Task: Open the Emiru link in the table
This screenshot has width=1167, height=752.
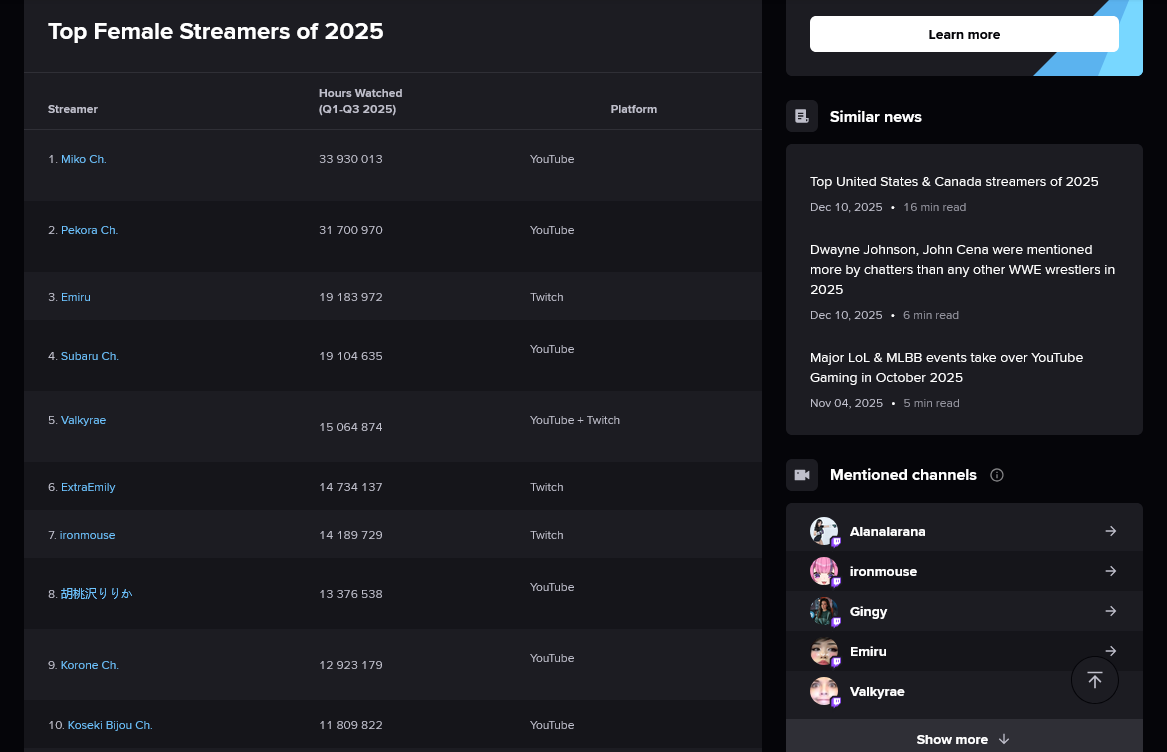Action: (76, 297)
